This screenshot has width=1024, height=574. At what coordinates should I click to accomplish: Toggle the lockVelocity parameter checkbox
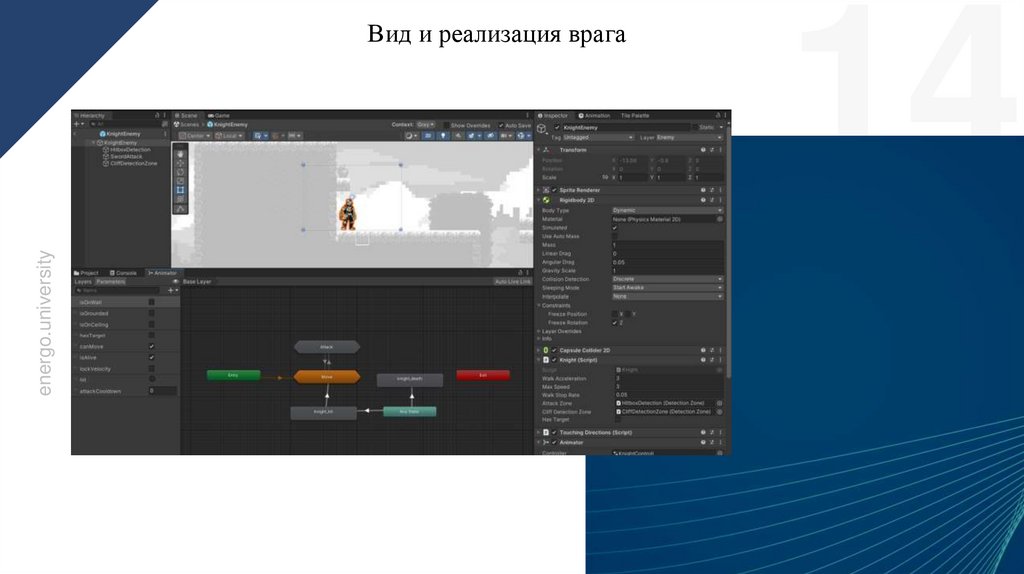coord(152,369)
